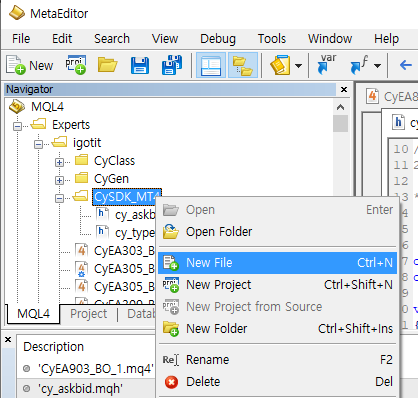Click Navigator vertical scrollbar thumb
The height and width of the screenshot is (398, 418).
[340, 123]
